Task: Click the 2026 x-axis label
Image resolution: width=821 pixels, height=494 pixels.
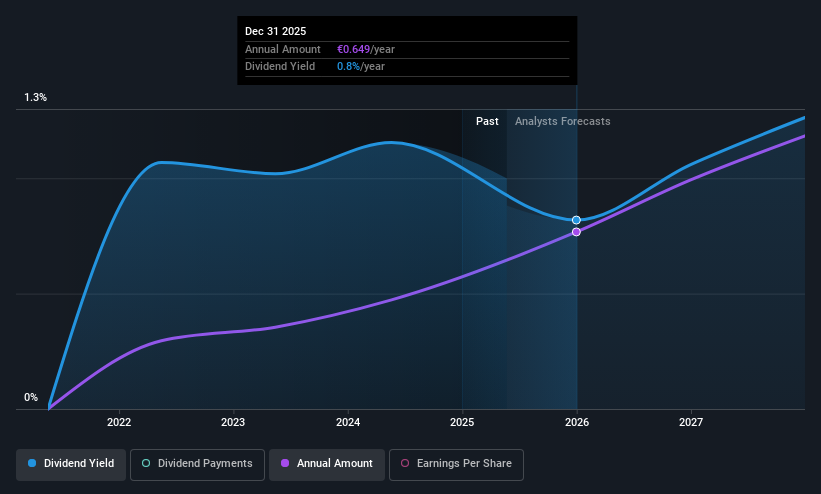Action: click(577, 422)
